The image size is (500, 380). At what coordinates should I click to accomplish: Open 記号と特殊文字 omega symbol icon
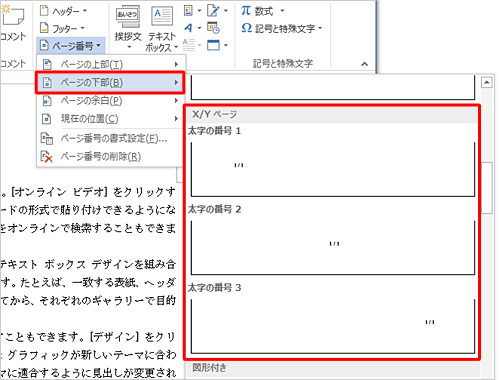point(246,28)
